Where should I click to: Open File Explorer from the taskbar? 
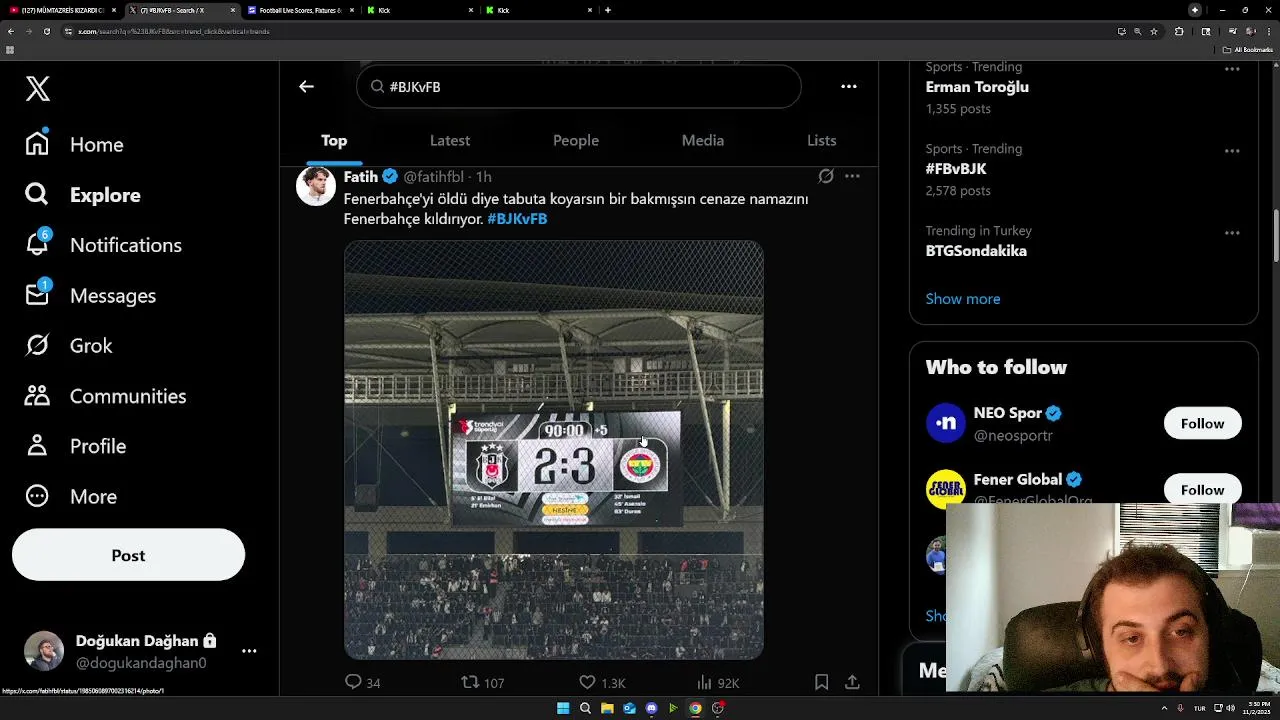[607, 708]
